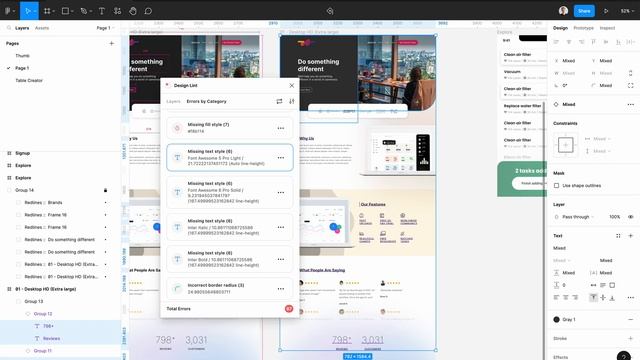Open the Resources tool
The height and width of the screenshot is (360, 640).
tap(118, 11)
